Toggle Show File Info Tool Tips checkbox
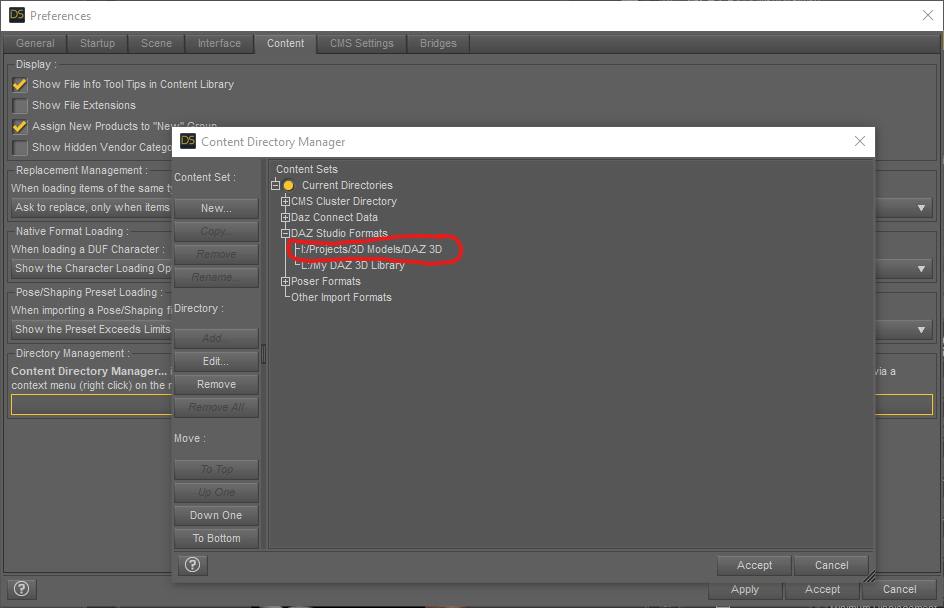944x608 pixels. [20, 85]
